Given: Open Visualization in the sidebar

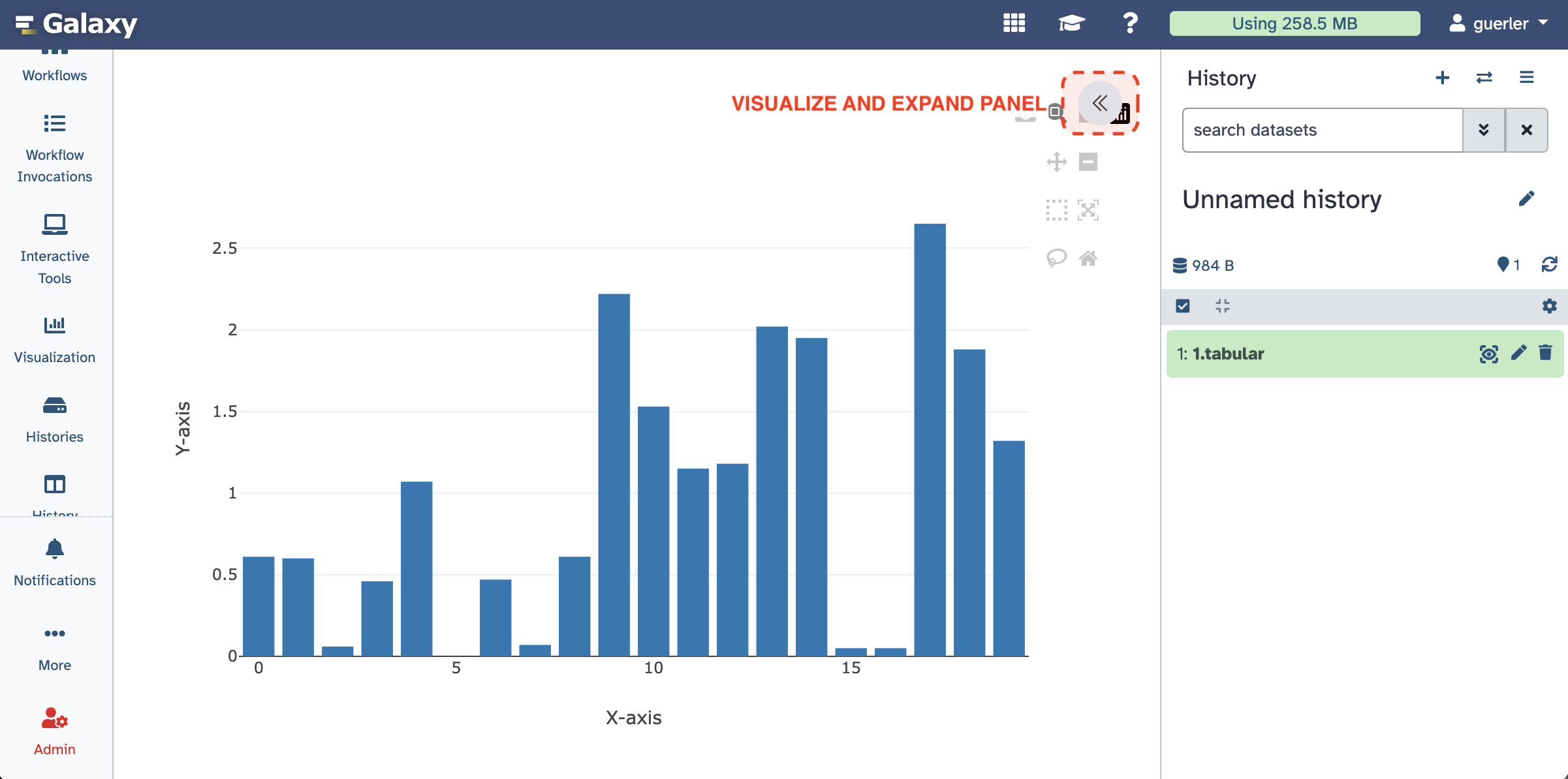Looking at the screenshot, I should tap(55, 339).
